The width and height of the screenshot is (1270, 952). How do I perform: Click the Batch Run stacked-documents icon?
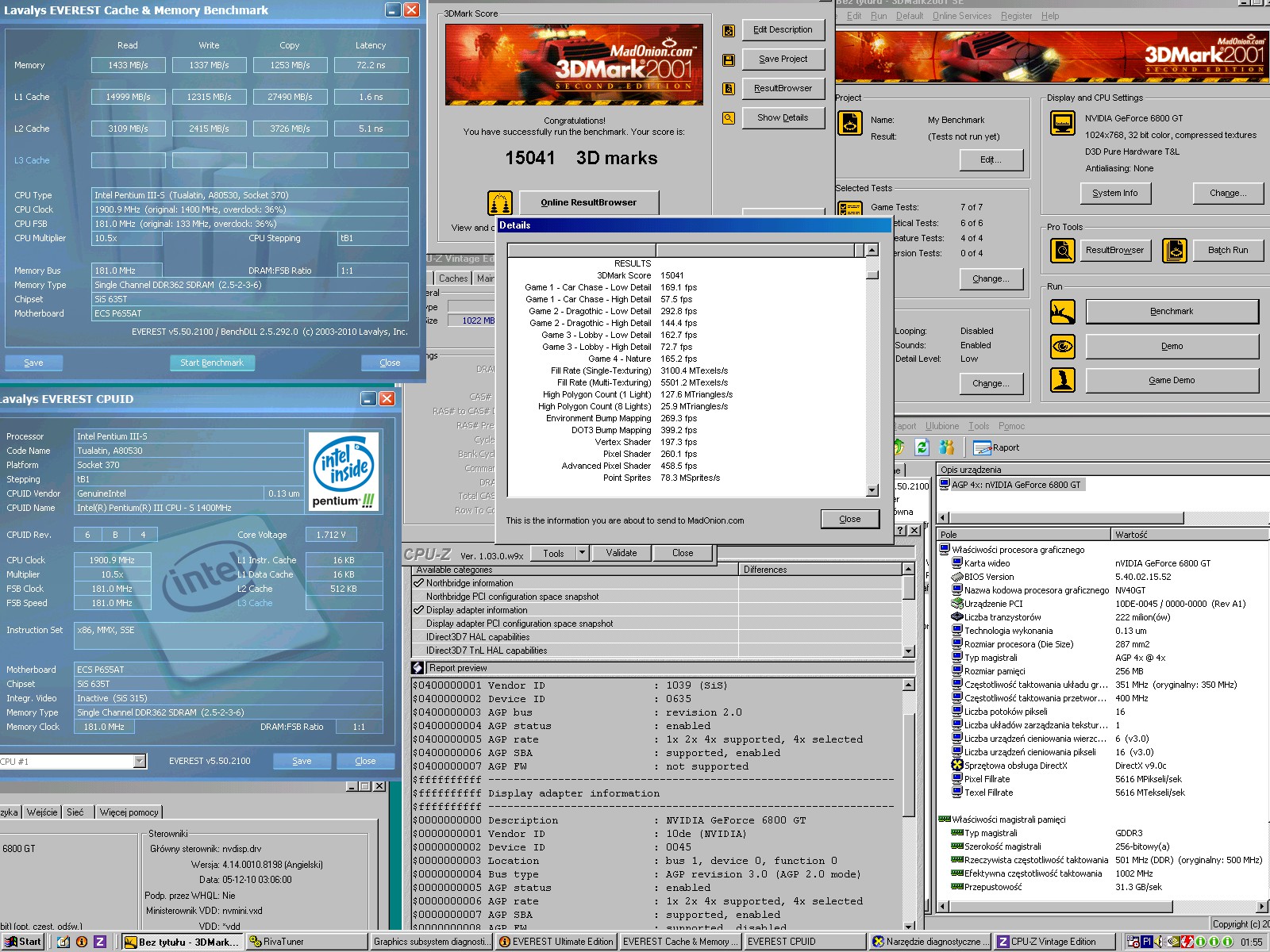[1175, 251]
